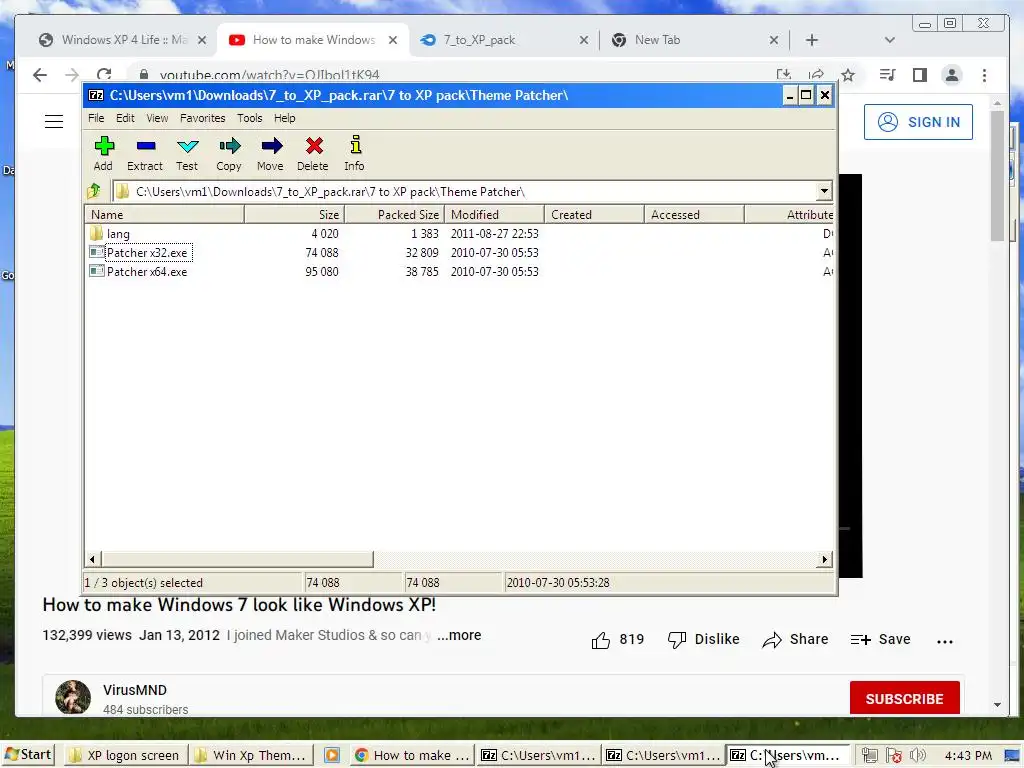
Task: Open the Favorites menu
Action: point(202,118)
